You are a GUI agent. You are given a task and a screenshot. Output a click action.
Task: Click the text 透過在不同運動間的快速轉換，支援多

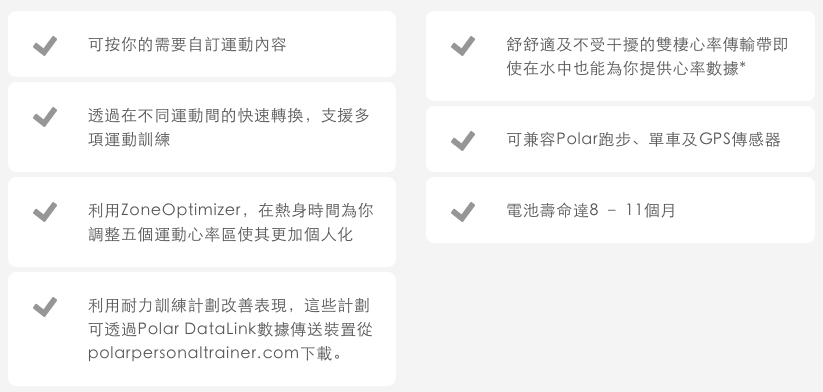click(x=229, y=115)
